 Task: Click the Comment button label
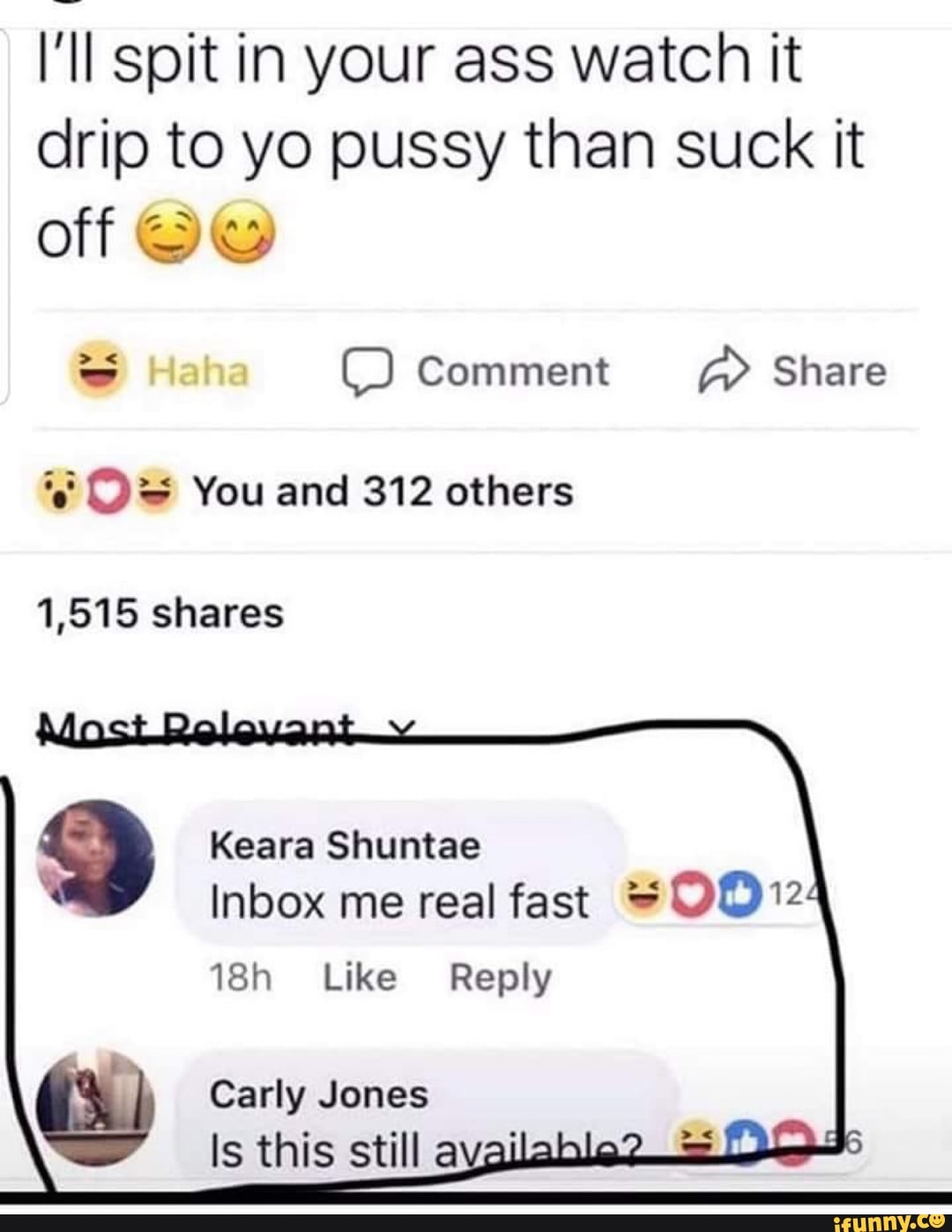click(513, 371)
